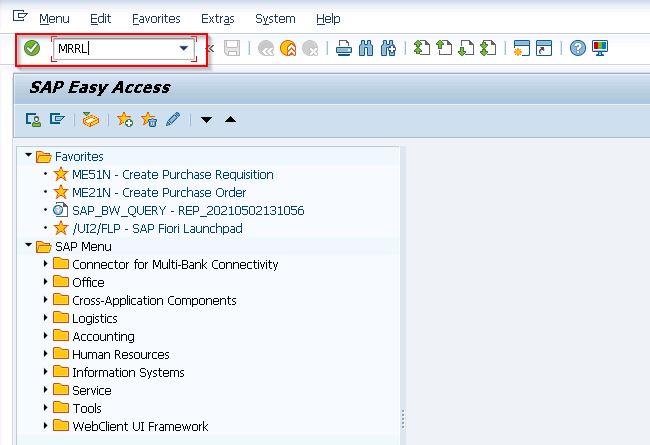The image size is (650, 445).
Task: Click the window menu icon left of Menu
Action: pyautogui.click(x=20, y=16)
